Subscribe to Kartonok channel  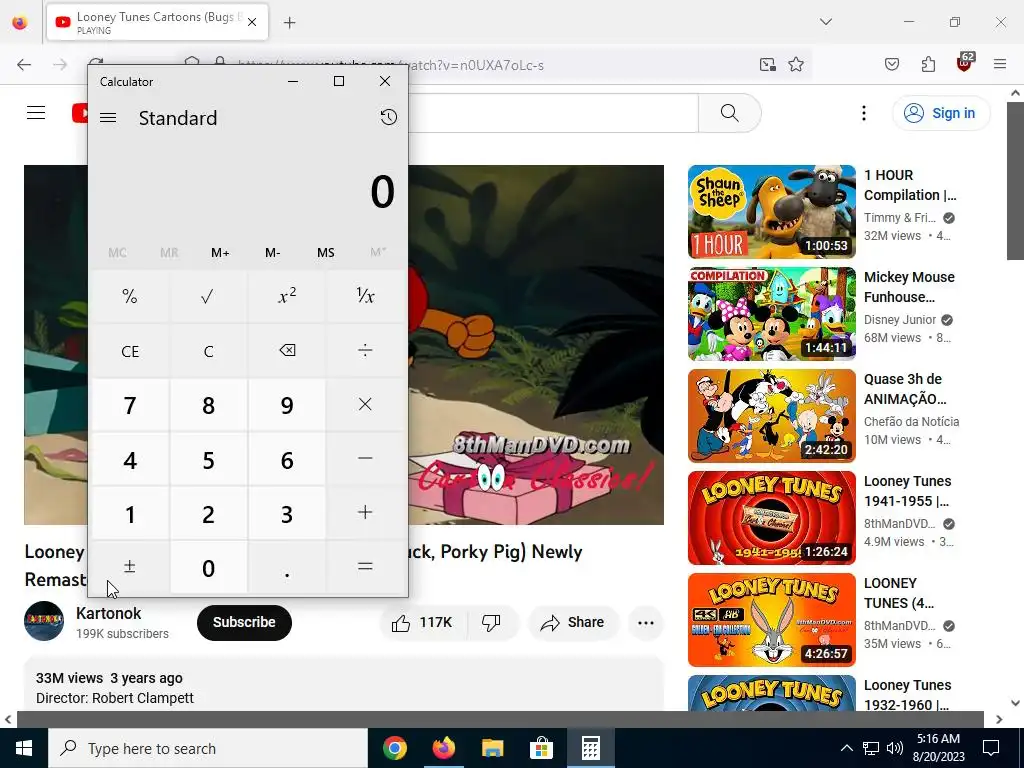244,622
